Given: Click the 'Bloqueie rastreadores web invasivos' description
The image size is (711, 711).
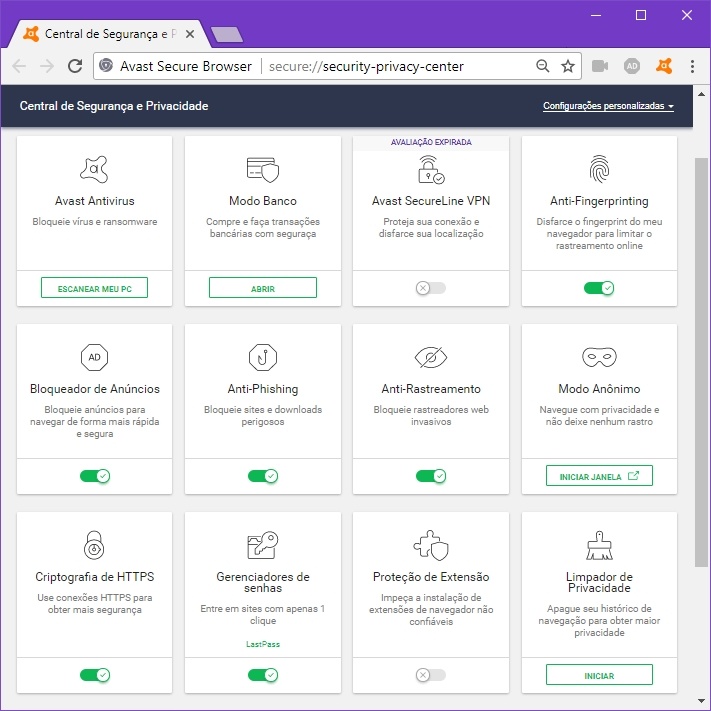Looking at the screenshot, I should [431, 415].
